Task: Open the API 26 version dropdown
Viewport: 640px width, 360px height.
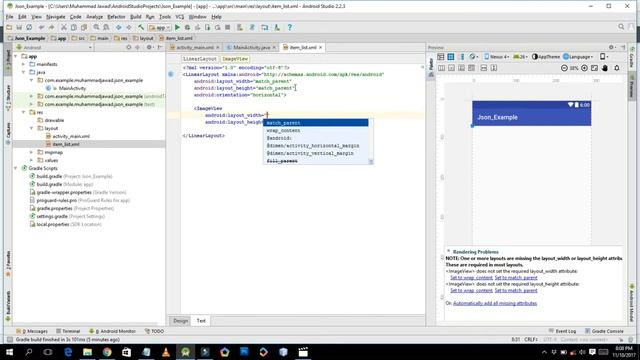Action: click(x=520, y=57)
